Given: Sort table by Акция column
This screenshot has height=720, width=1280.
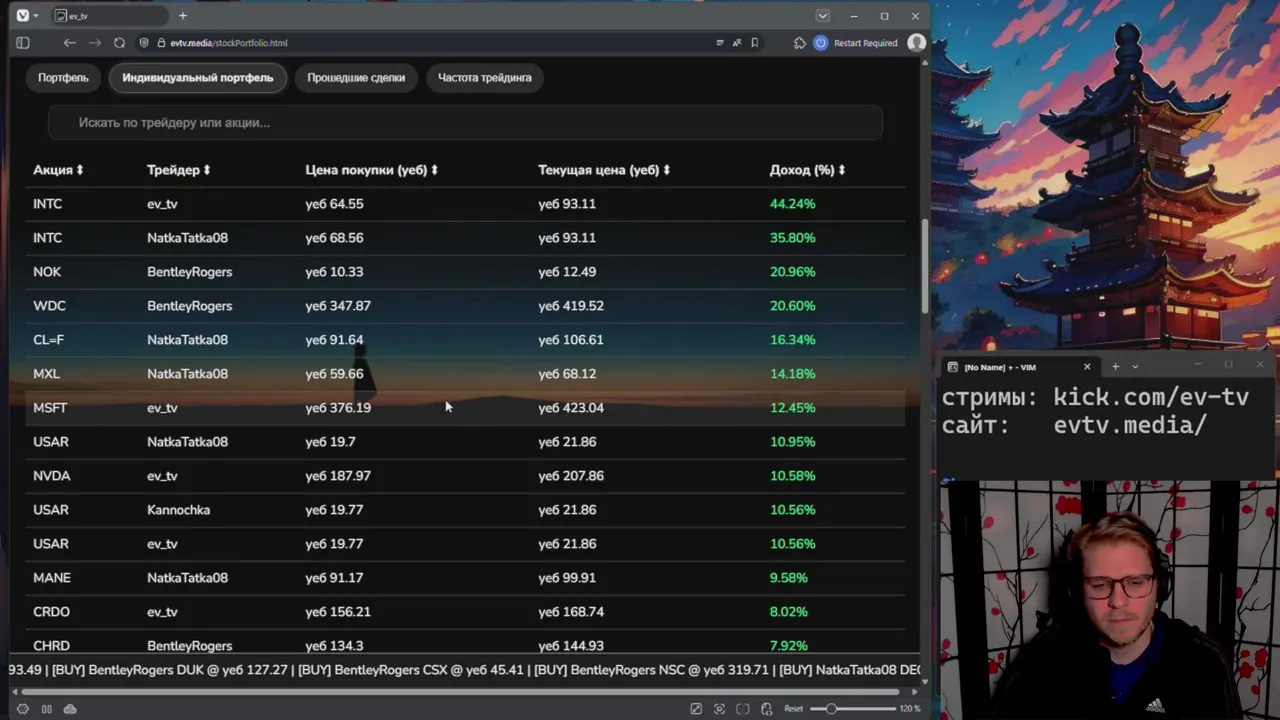Looking at the screenshot, I should pyautogui.click(x=58, y=170).
